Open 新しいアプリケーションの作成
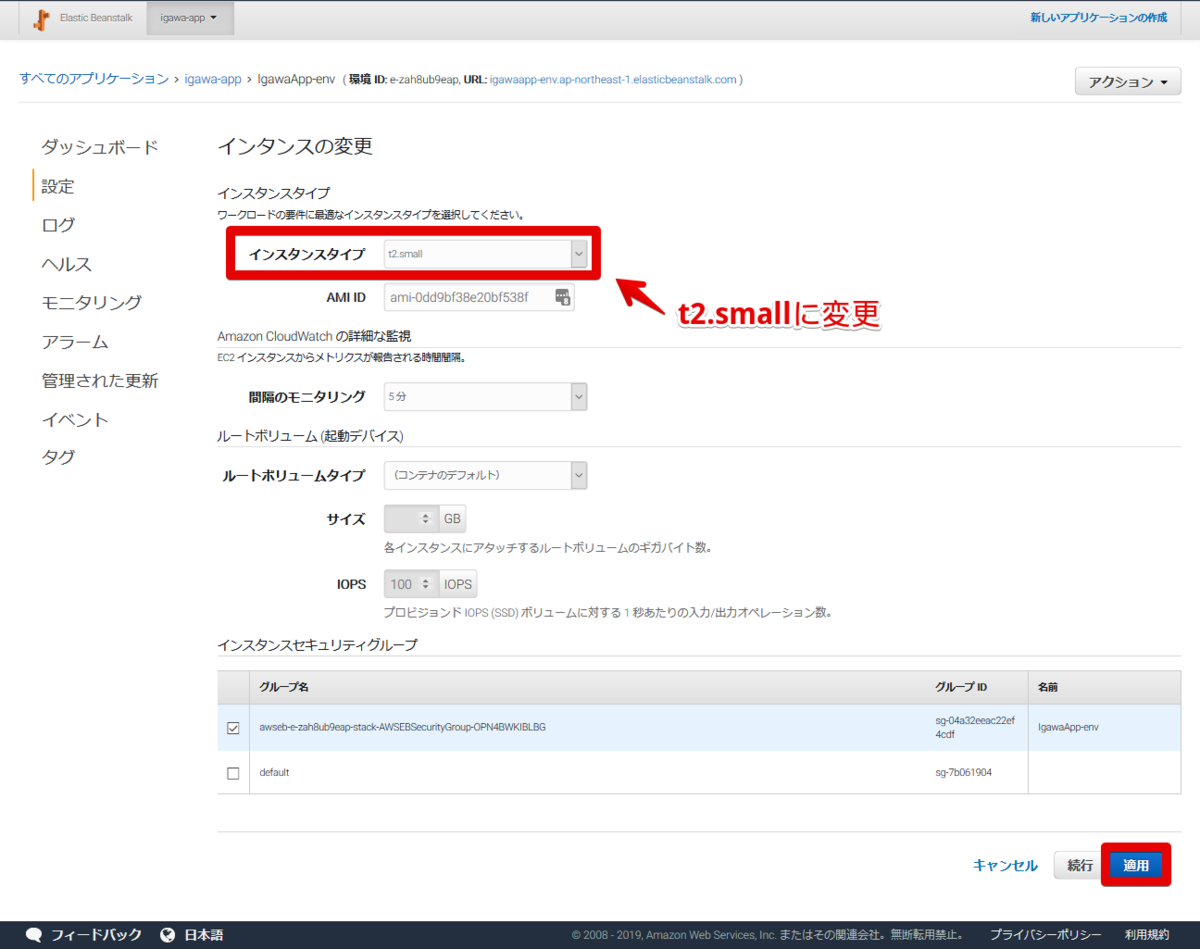The height and width of the screenshot is (949, 1200). point(1097,18)
